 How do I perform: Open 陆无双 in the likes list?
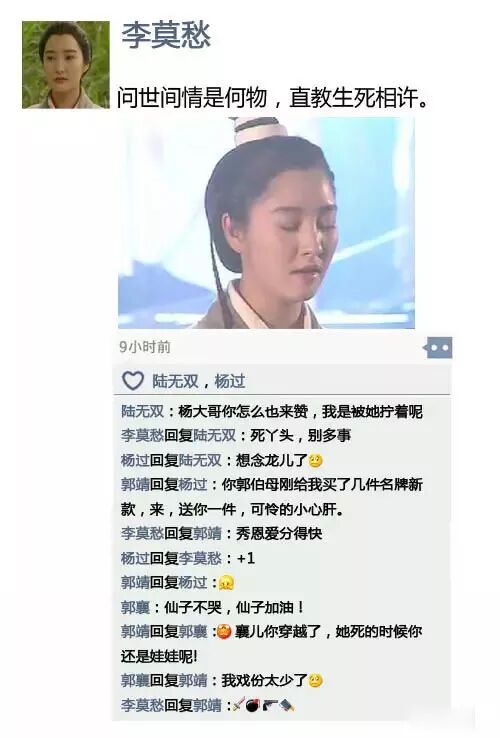point(175,381)
